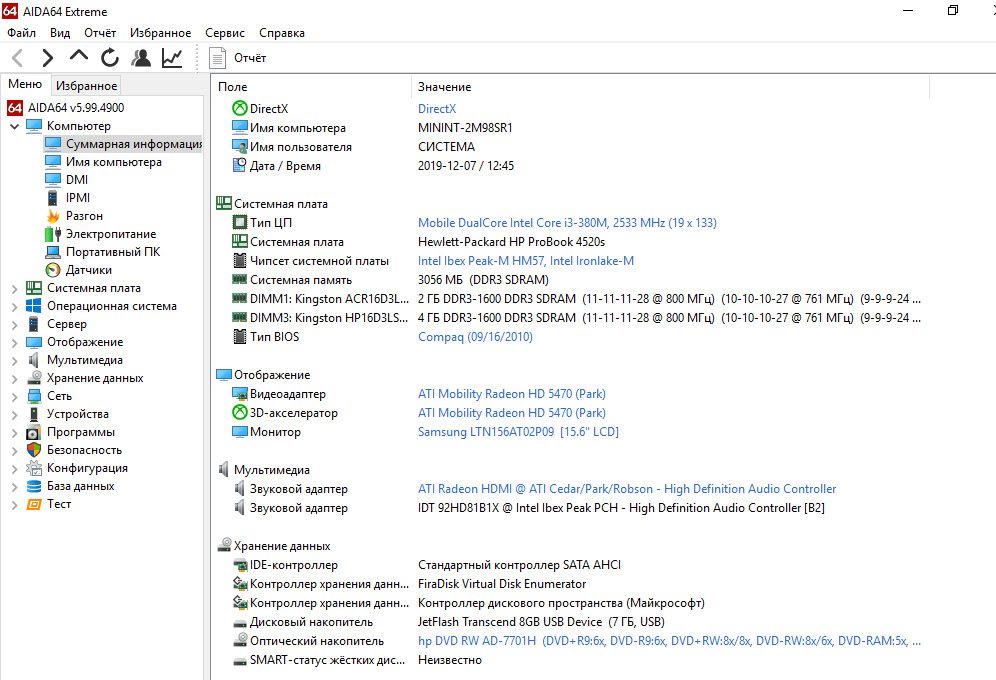Expand the Операционная система tree node
The width and height of the screenshot is (996, 680).
15,307
